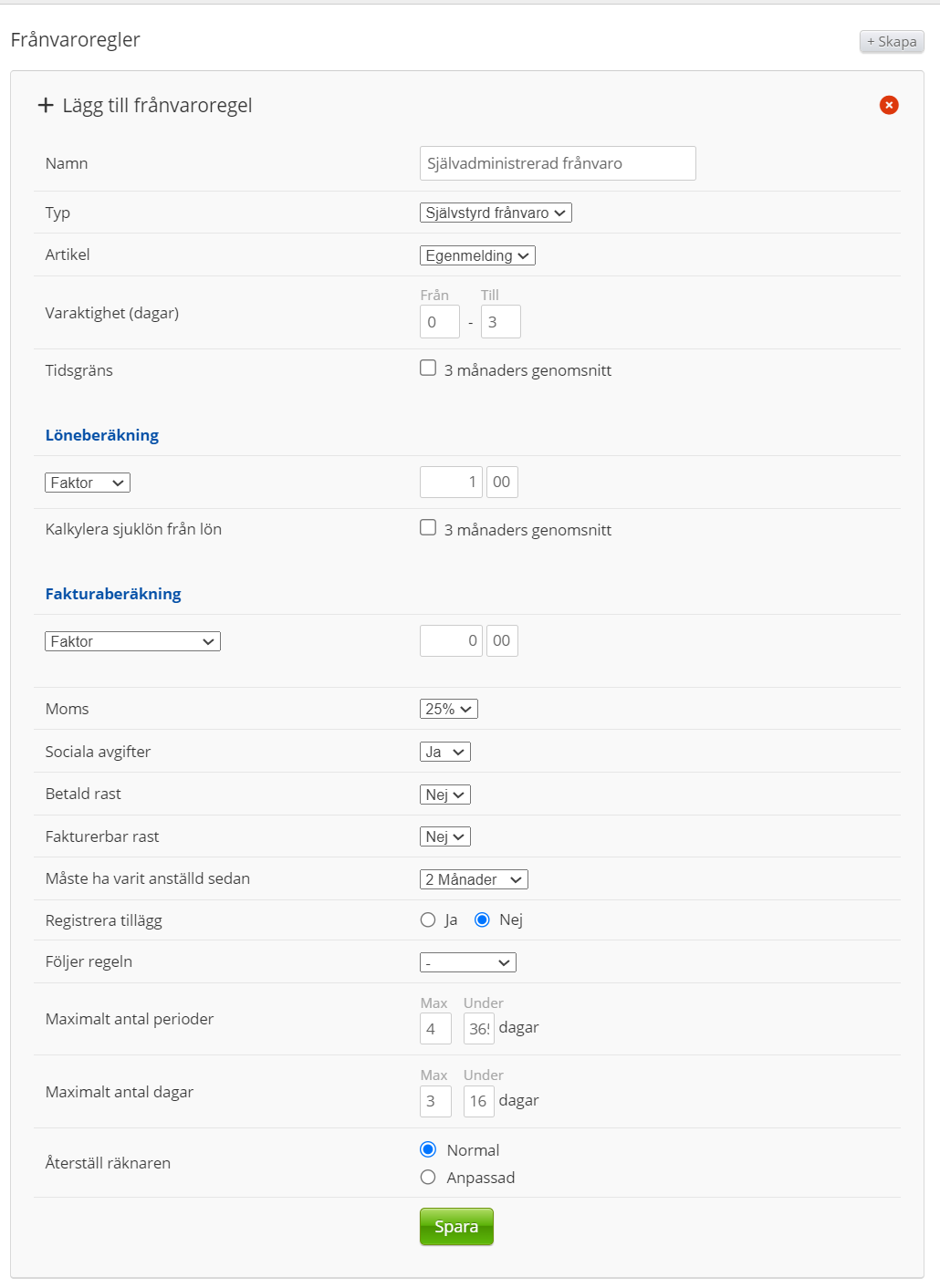Close the add absence rule panel
This screenshot has width=940, height=1288.
[x=888, y=105]
